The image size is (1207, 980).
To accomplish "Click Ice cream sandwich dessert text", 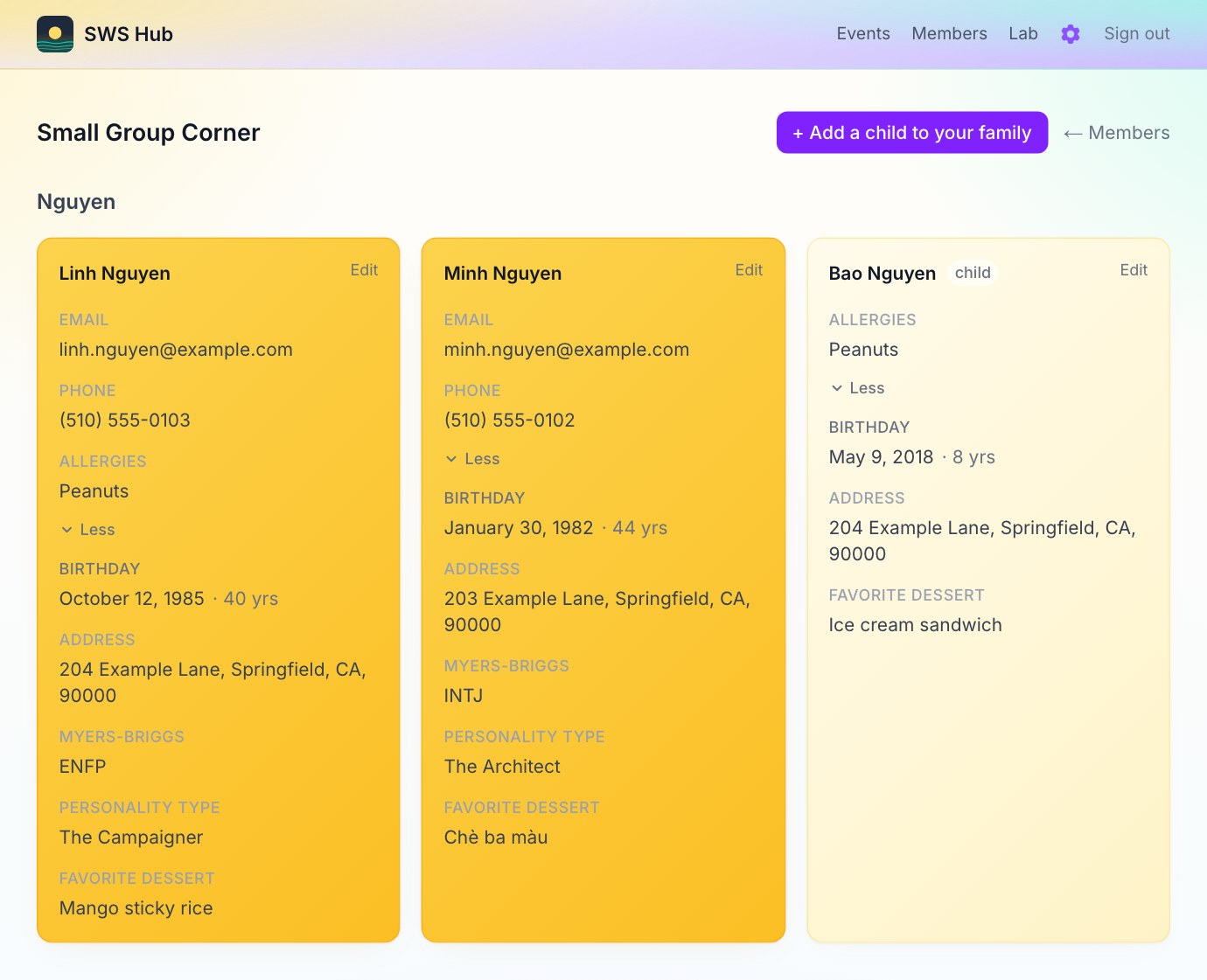I will coord(916,625).
